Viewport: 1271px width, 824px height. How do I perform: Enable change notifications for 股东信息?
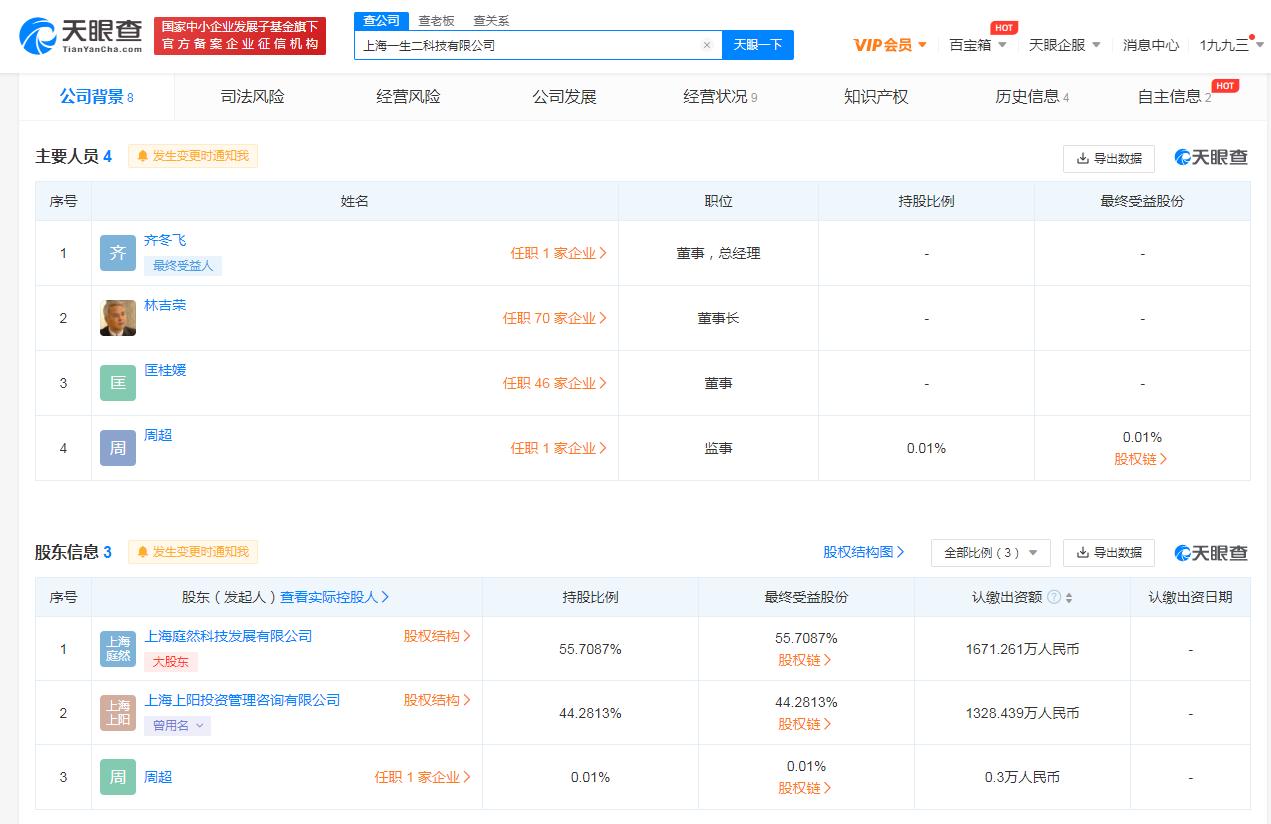[193, 552]
